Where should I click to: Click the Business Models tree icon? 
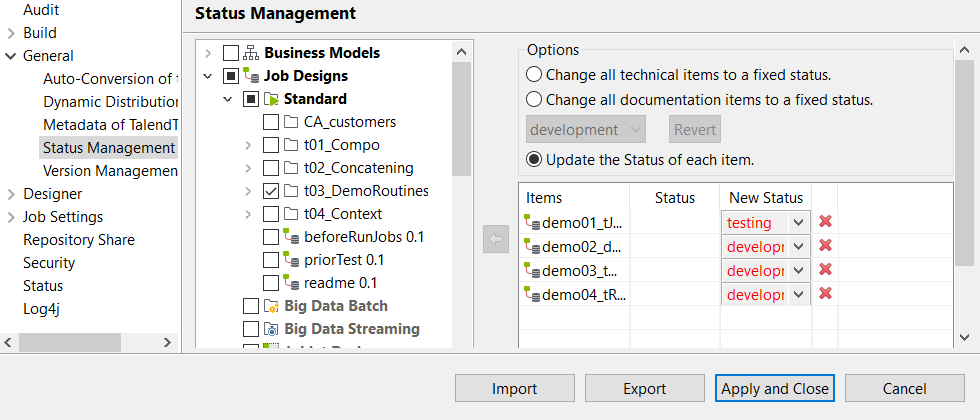click(x=251, y=53)
